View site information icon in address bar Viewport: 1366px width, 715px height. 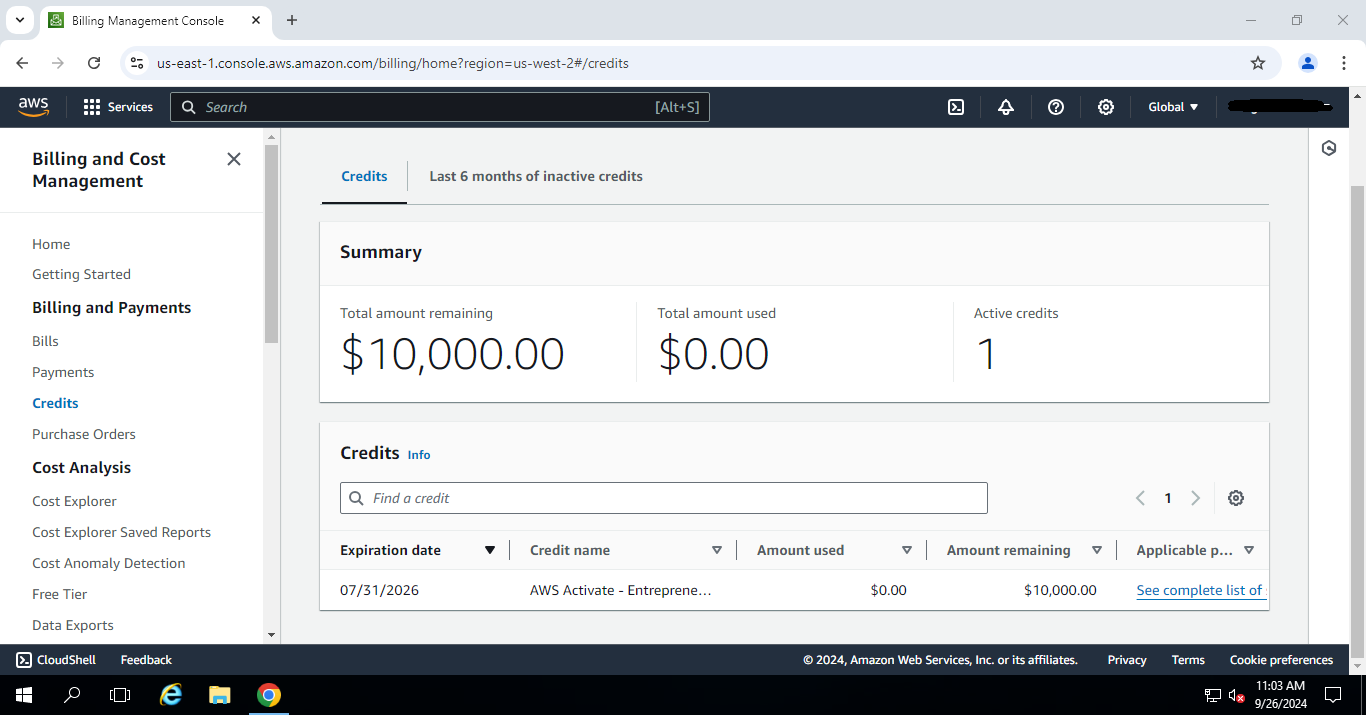(x=138, y=63)
